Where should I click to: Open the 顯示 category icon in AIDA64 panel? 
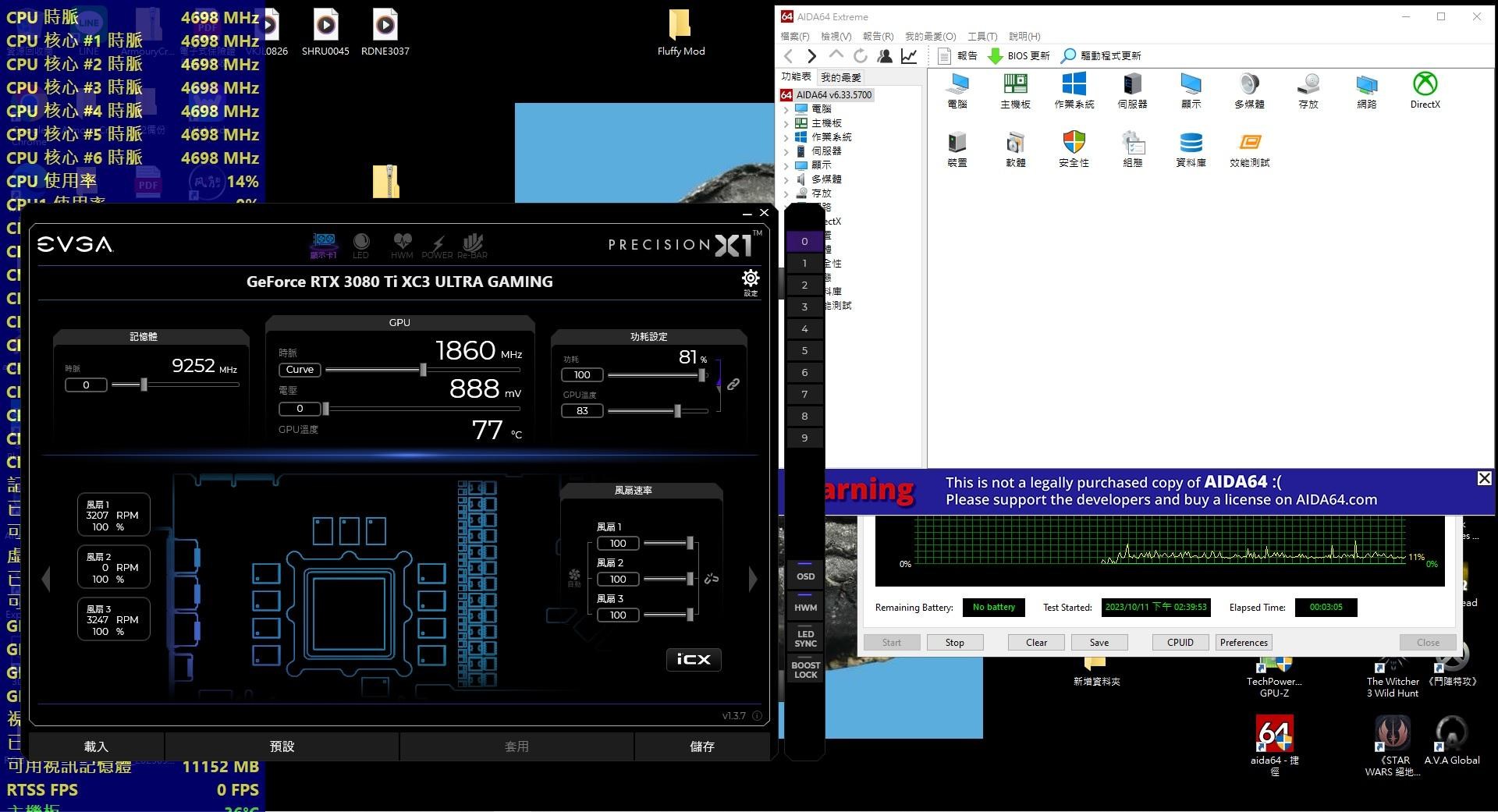pos(1191,90)
